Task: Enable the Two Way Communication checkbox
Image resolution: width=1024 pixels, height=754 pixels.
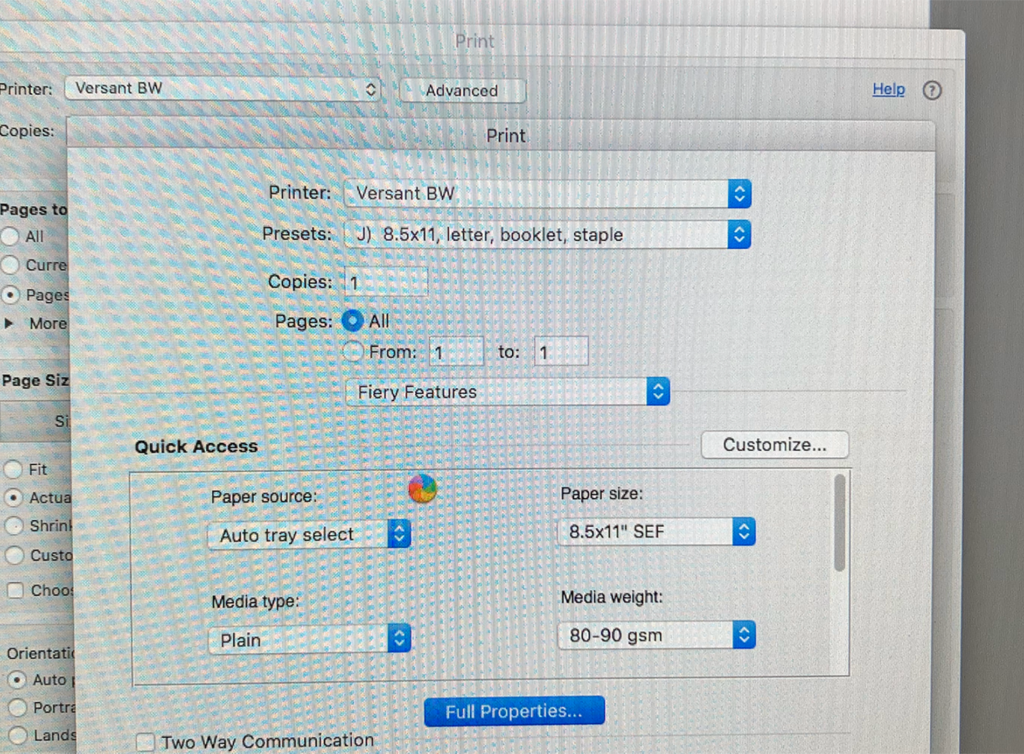Action: (x=146, y=742)
